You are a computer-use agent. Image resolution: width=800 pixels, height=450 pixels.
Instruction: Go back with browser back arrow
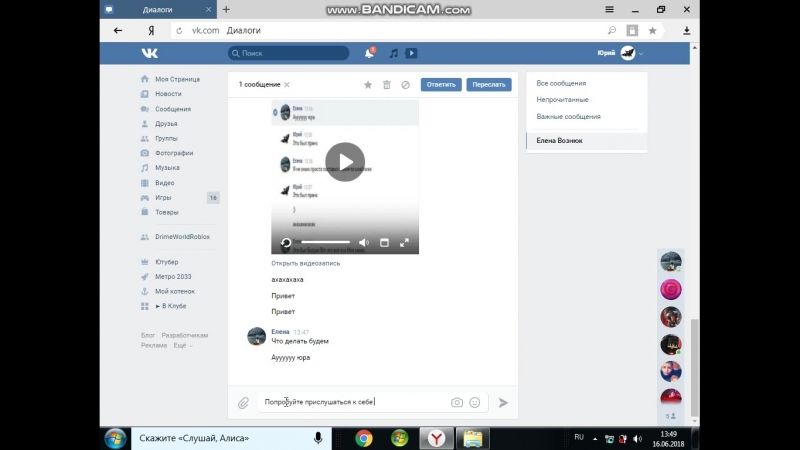point(118,31)
